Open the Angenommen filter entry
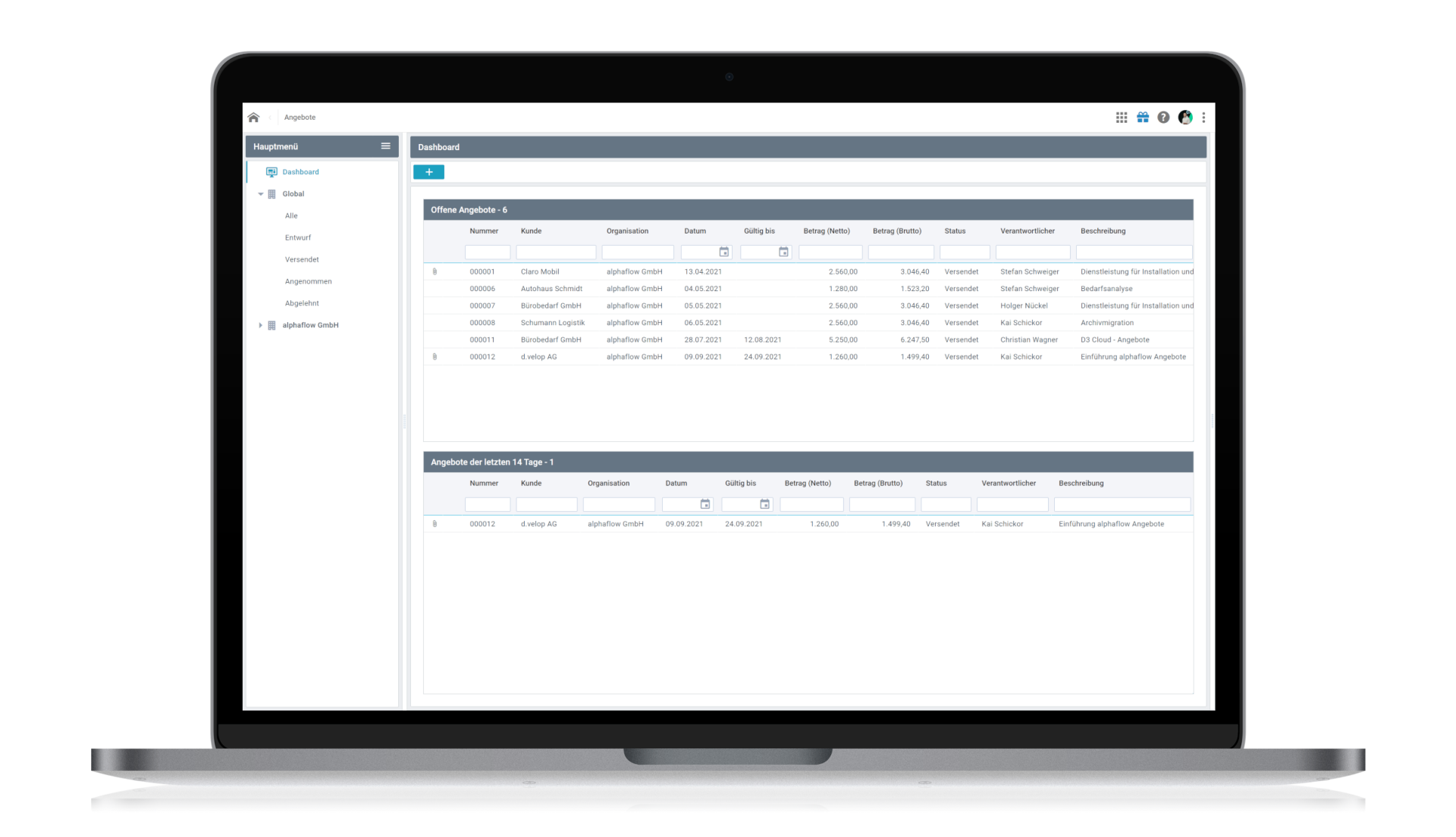The image size is (1456, 837). click(x=308, y=281)
